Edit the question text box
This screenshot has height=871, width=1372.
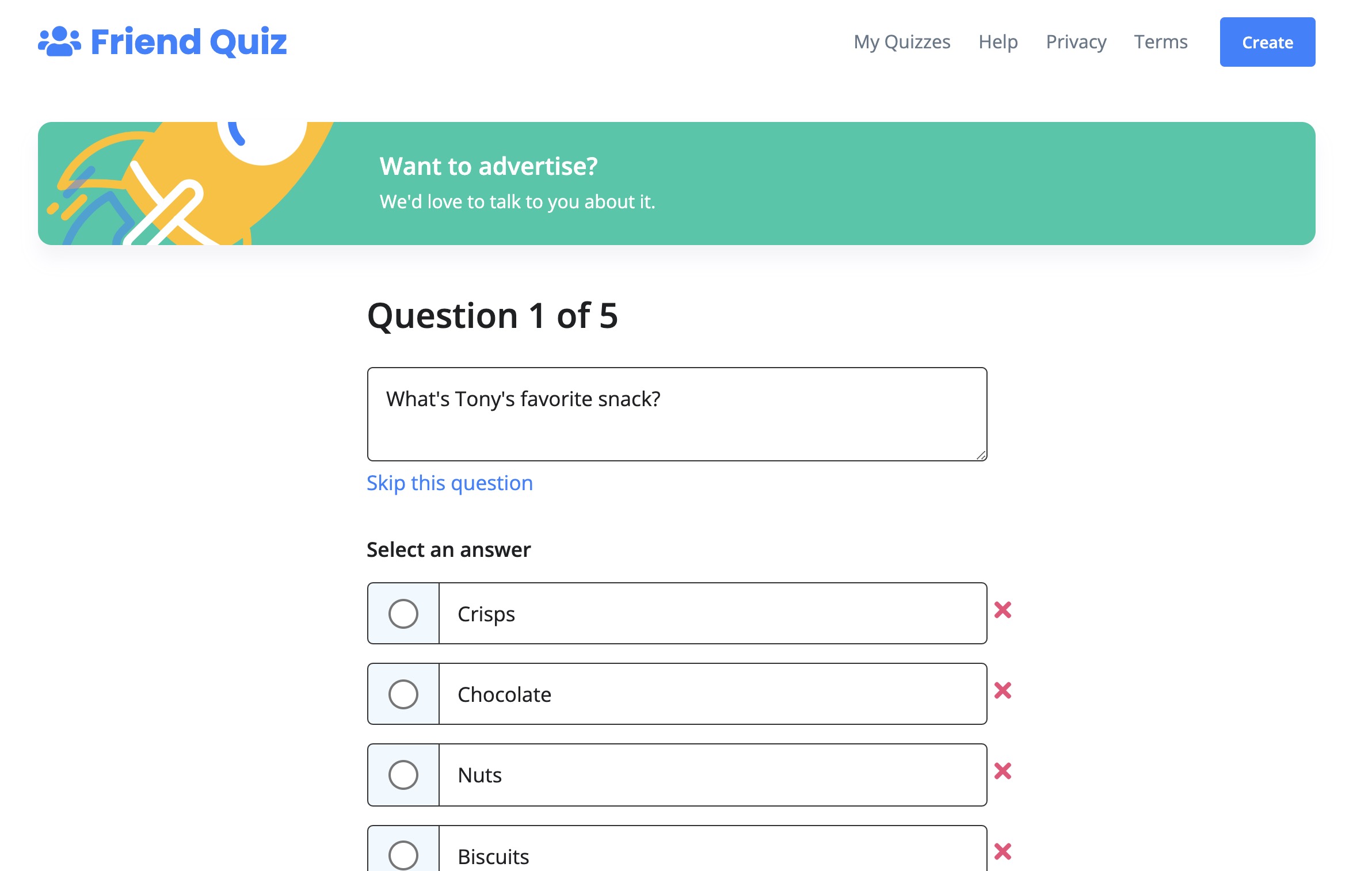click(677, 414)
